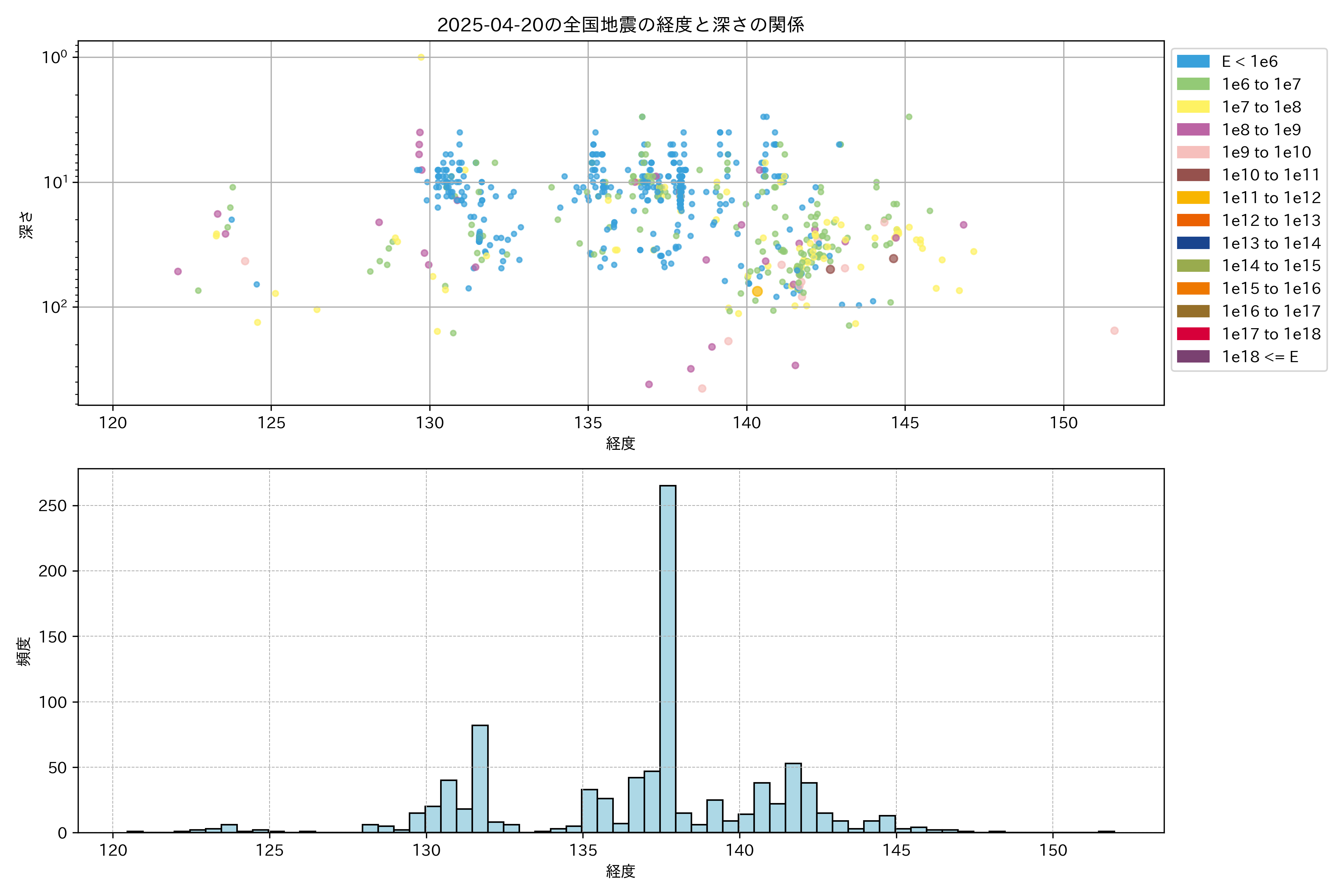Image resolution: width=1344 pixels, height=896 pixels.
Task: Click the red '1e17 to 1e18' legend swatch
Action: coord(1192,334)
